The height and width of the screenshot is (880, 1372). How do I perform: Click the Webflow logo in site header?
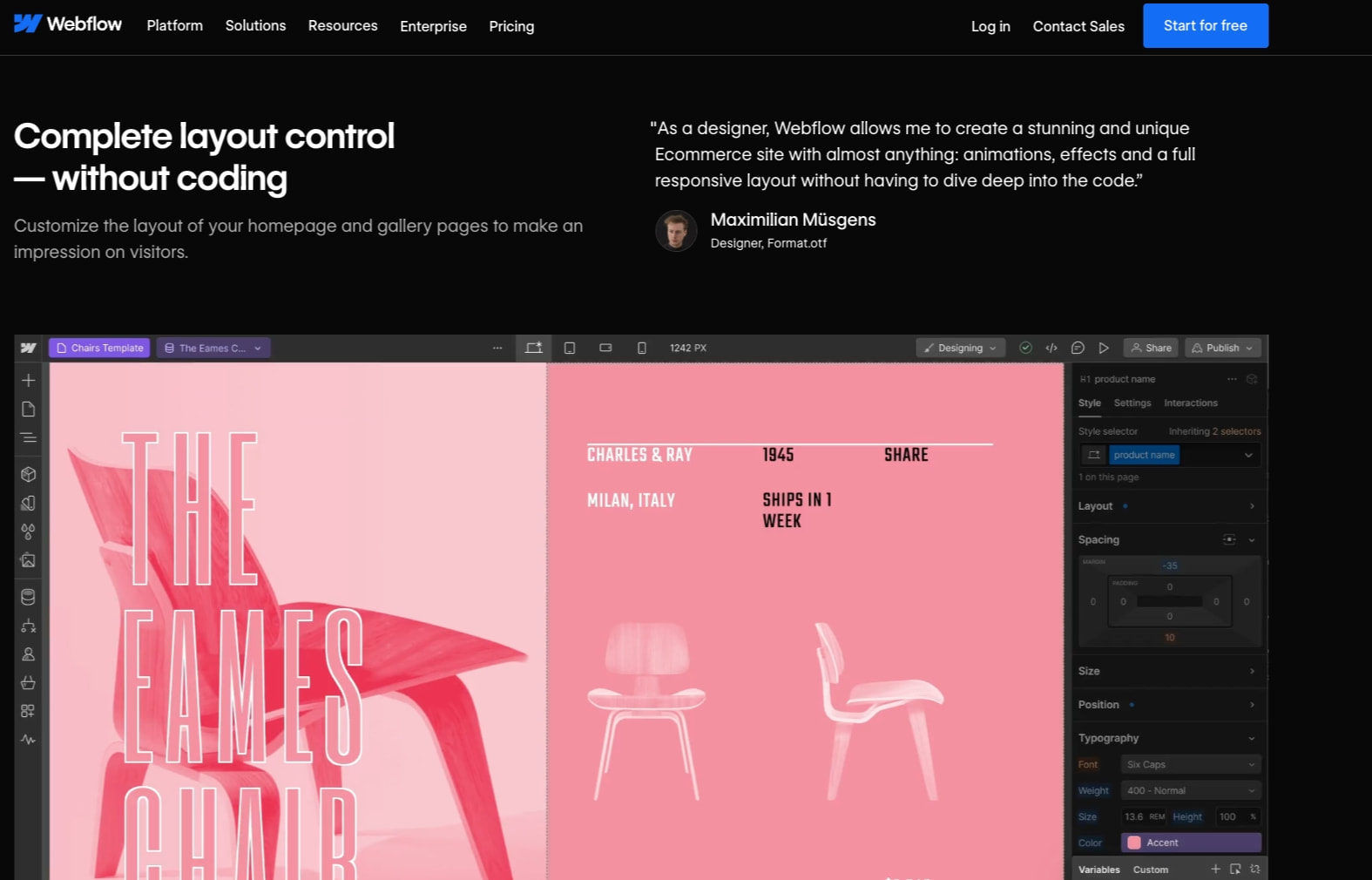click(68, 24)
